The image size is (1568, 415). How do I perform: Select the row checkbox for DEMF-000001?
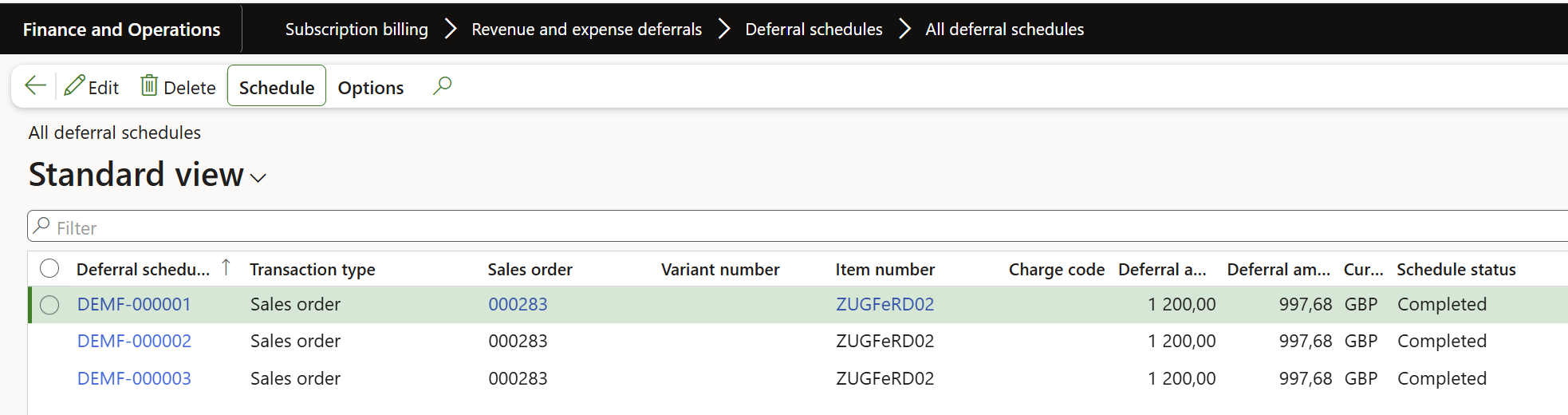point(49,305)
